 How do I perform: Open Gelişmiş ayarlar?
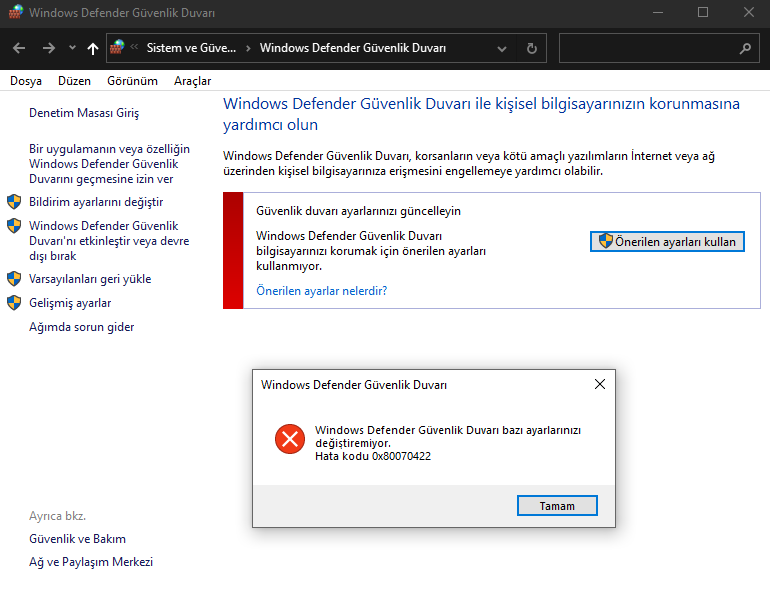click(70, 303)
